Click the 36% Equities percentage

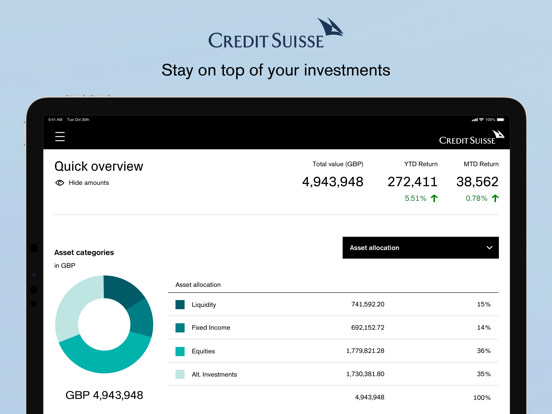484,351
